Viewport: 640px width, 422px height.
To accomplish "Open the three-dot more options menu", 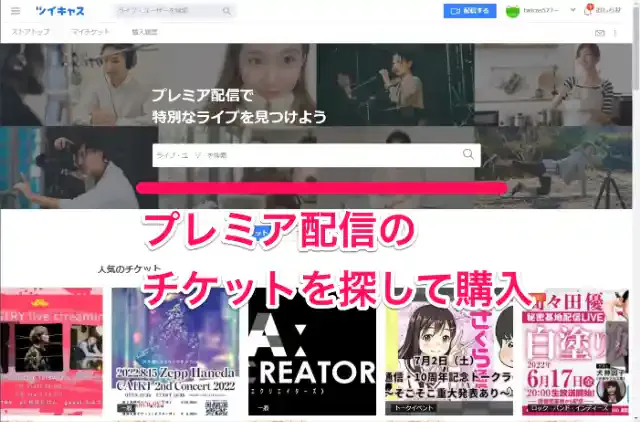I will [615, 33].
